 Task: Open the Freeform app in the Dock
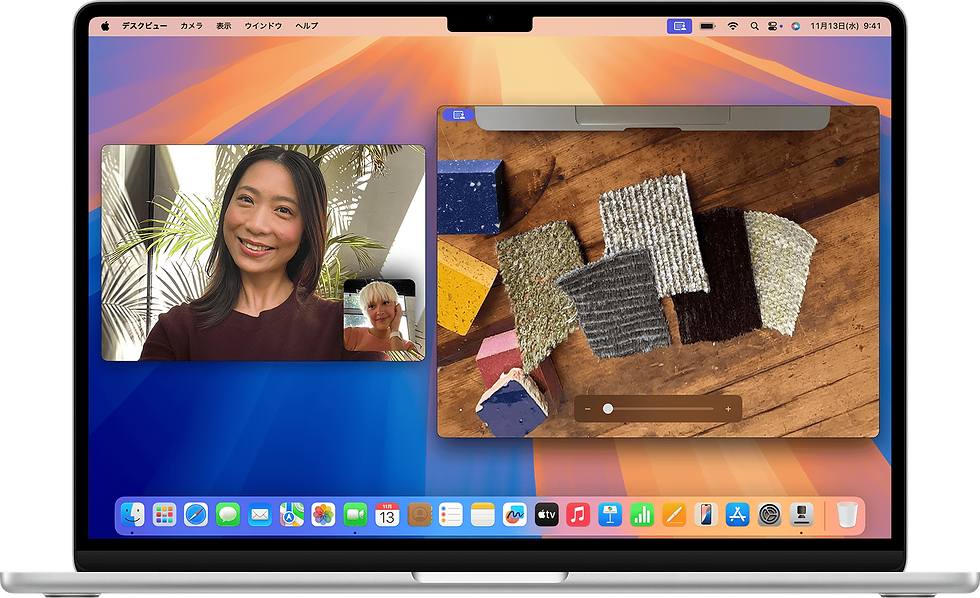tap(514, 515)
